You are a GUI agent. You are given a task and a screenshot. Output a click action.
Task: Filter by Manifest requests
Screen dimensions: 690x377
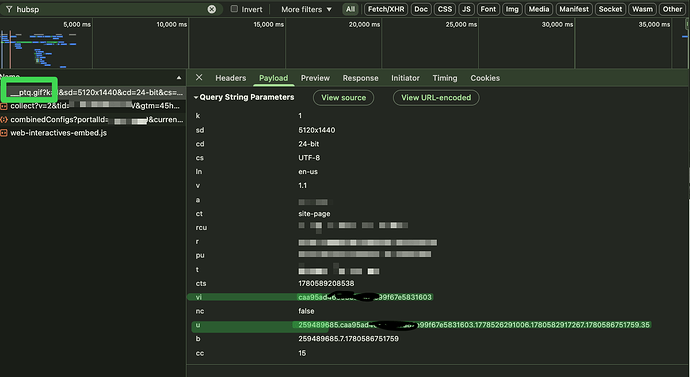[574, 9]
